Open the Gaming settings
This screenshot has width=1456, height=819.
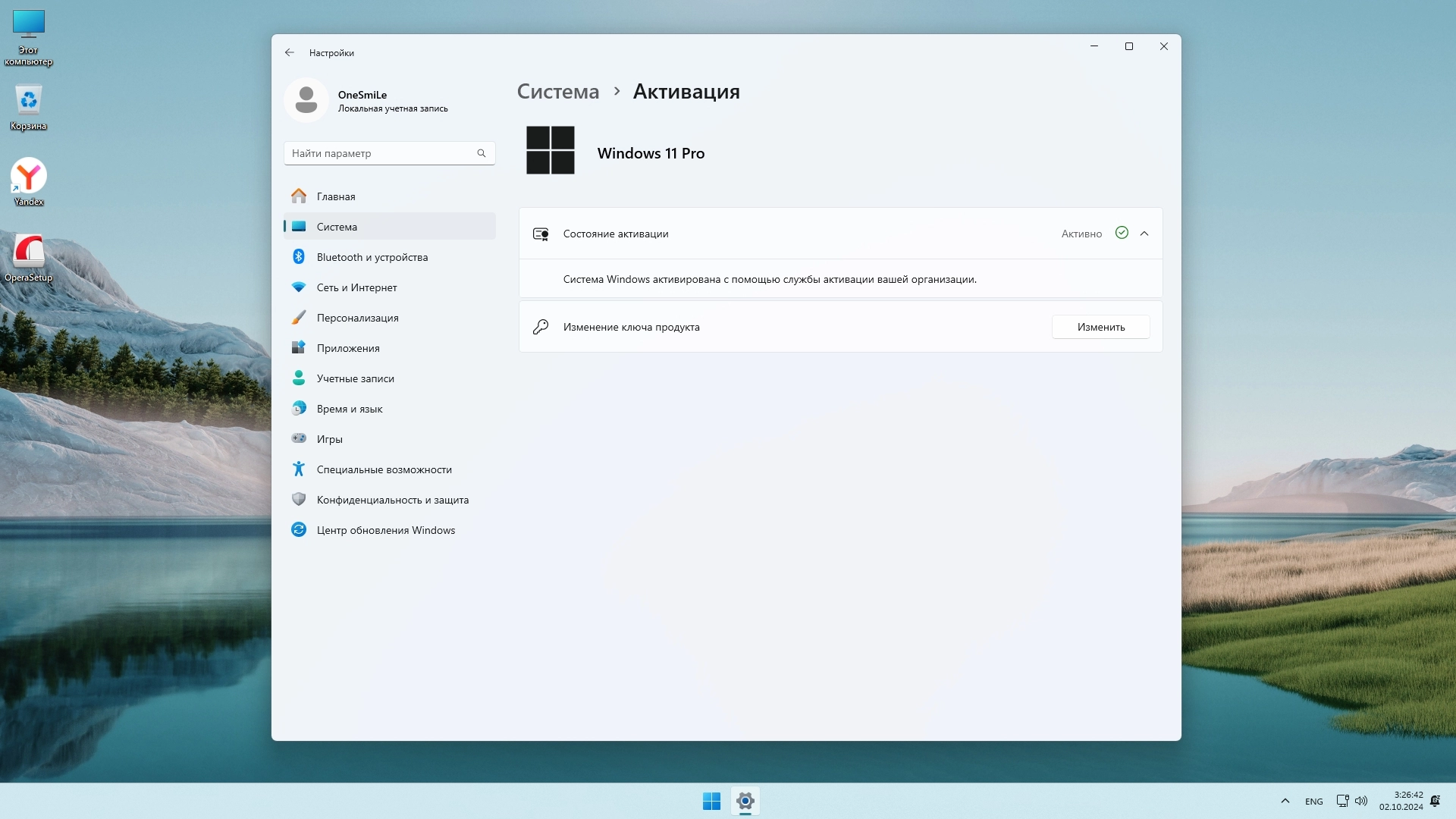click(x=329, y=439)
